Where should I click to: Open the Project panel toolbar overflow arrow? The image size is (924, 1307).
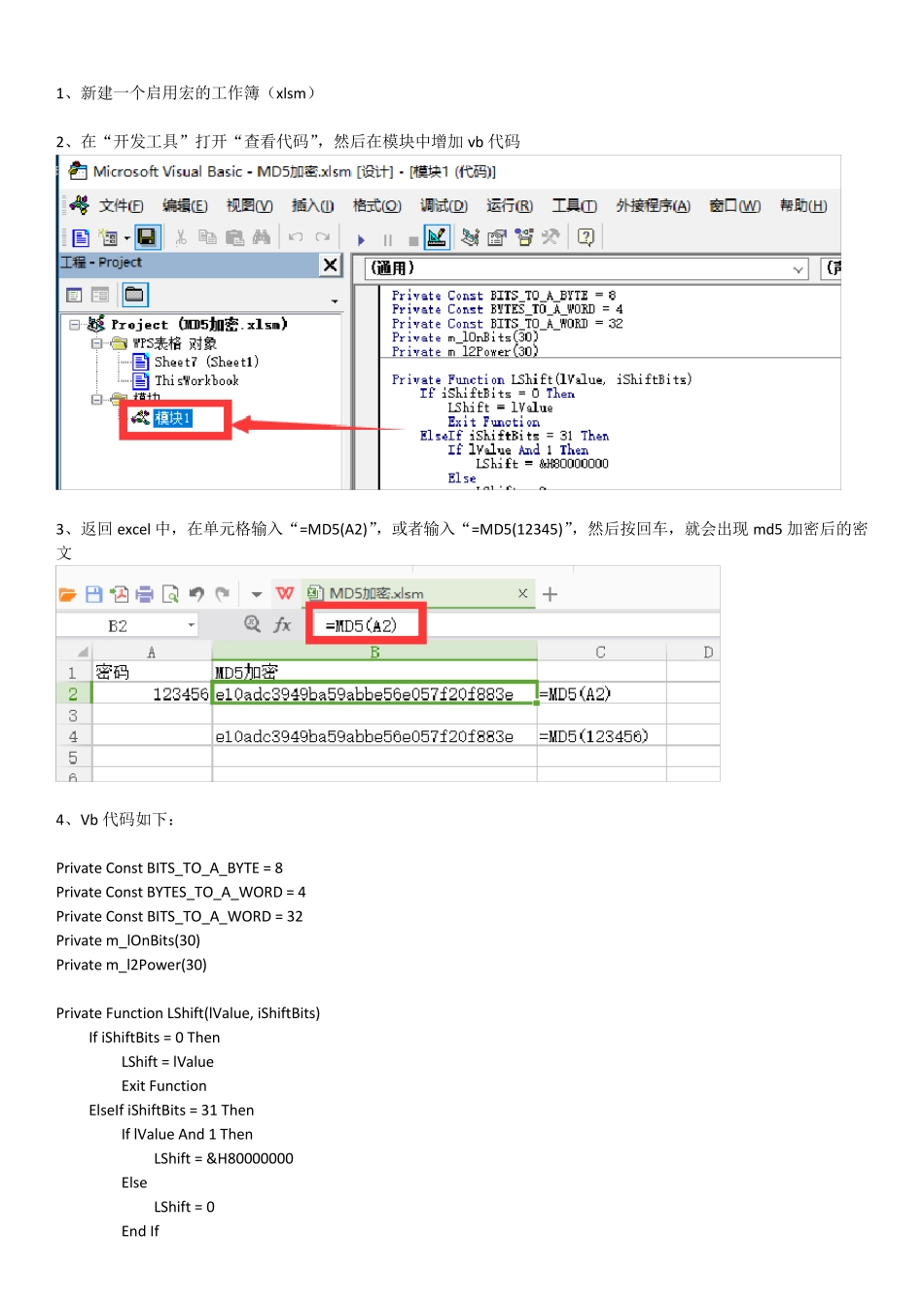coord(335,301)
